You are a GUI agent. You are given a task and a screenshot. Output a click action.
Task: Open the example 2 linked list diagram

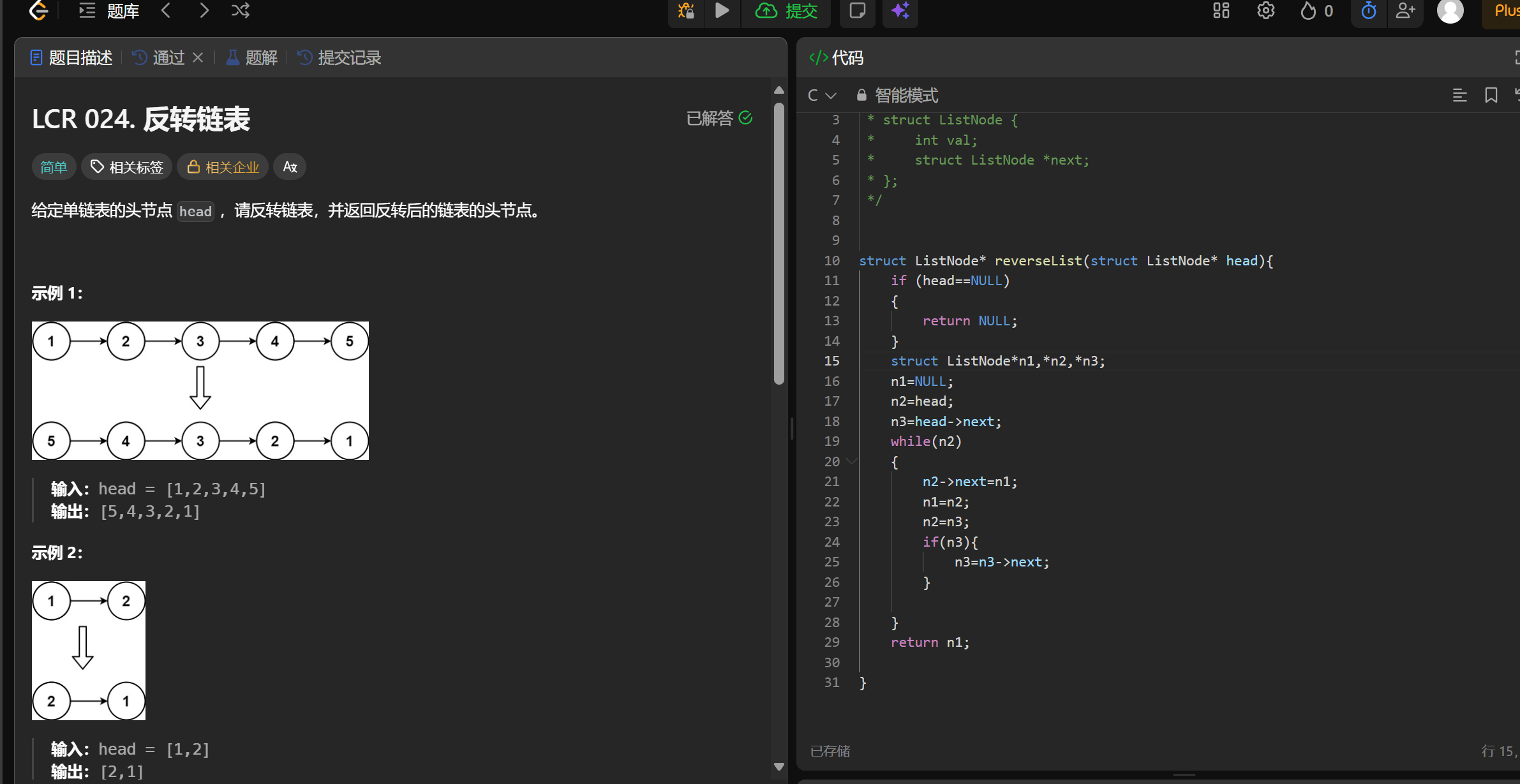coord(89,651)
